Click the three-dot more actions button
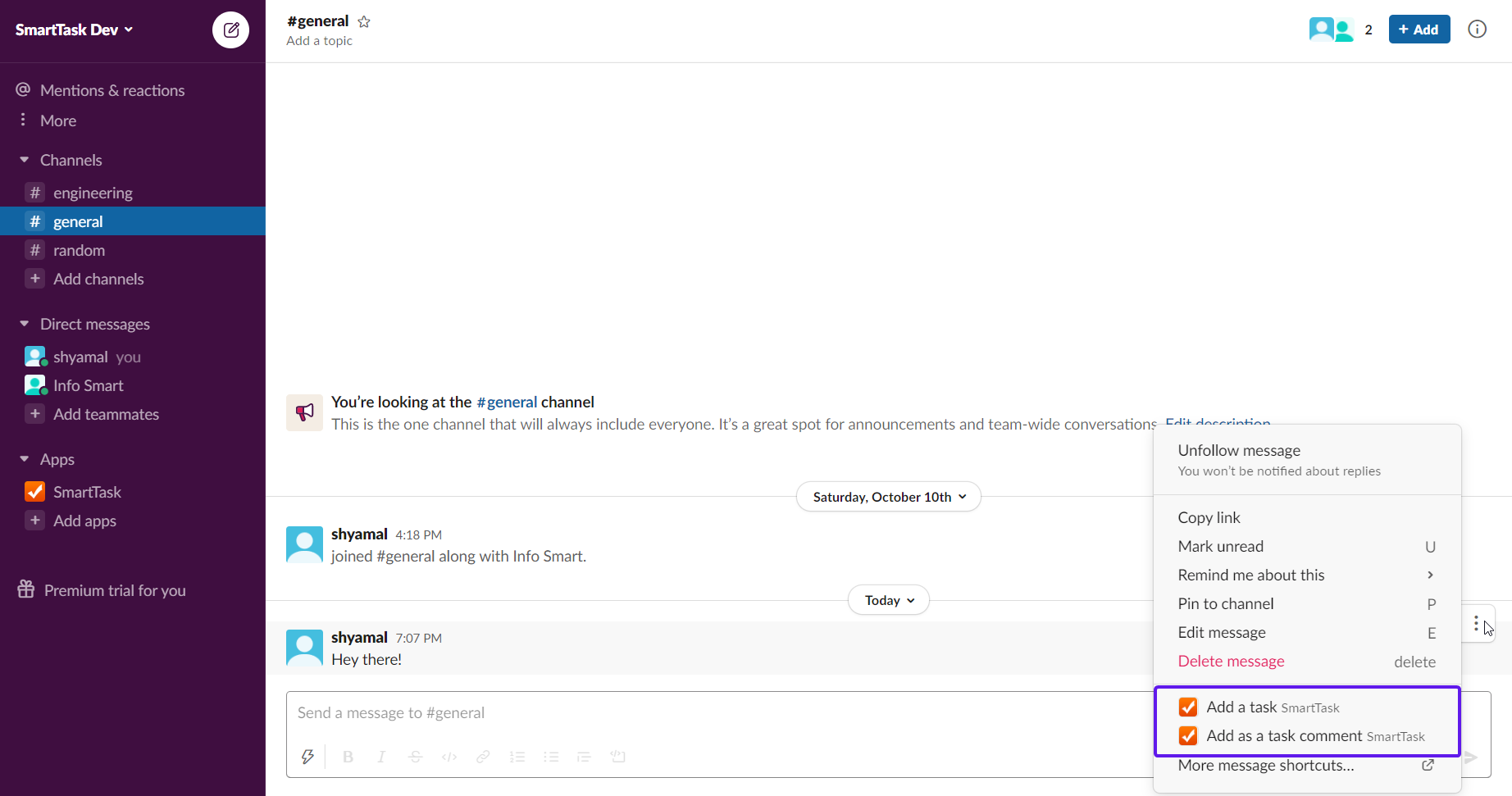This screenshot has height=796, width=1512. click(1476, 625)
